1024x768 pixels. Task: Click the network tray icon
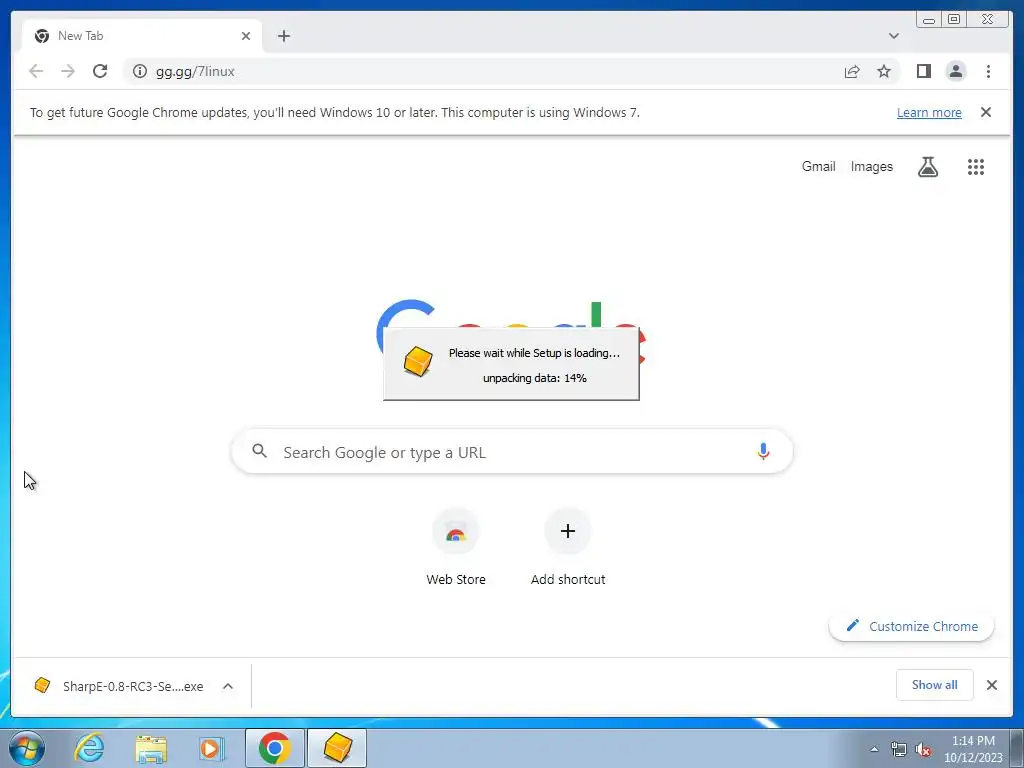pos(899,750)
